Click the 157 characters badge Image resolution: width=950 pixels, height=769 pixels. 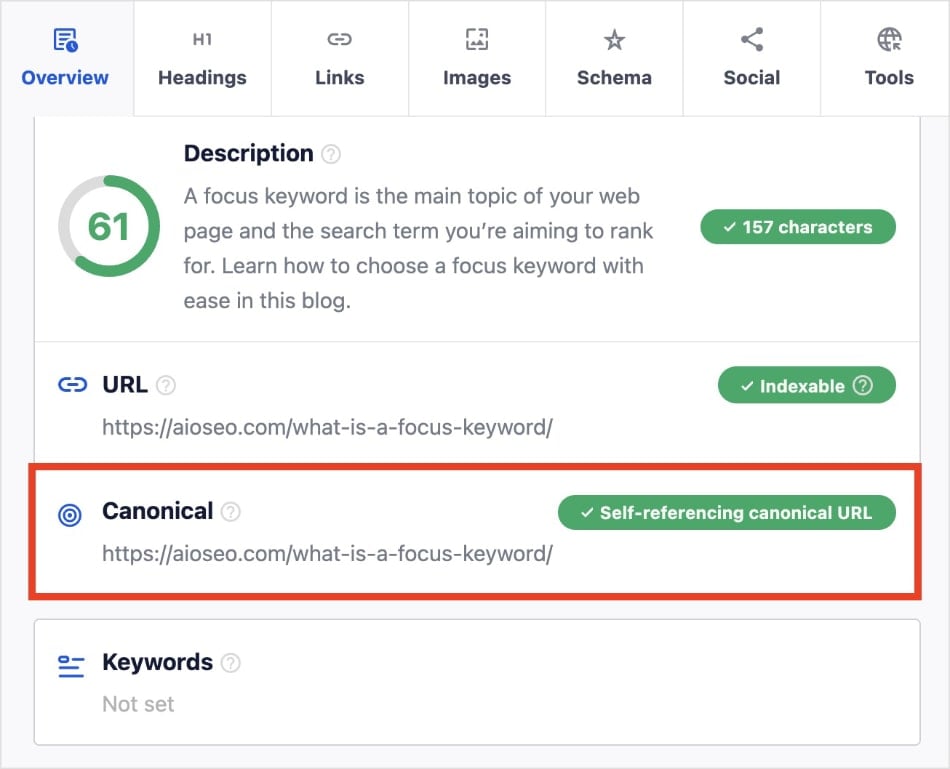coord(798,227)
